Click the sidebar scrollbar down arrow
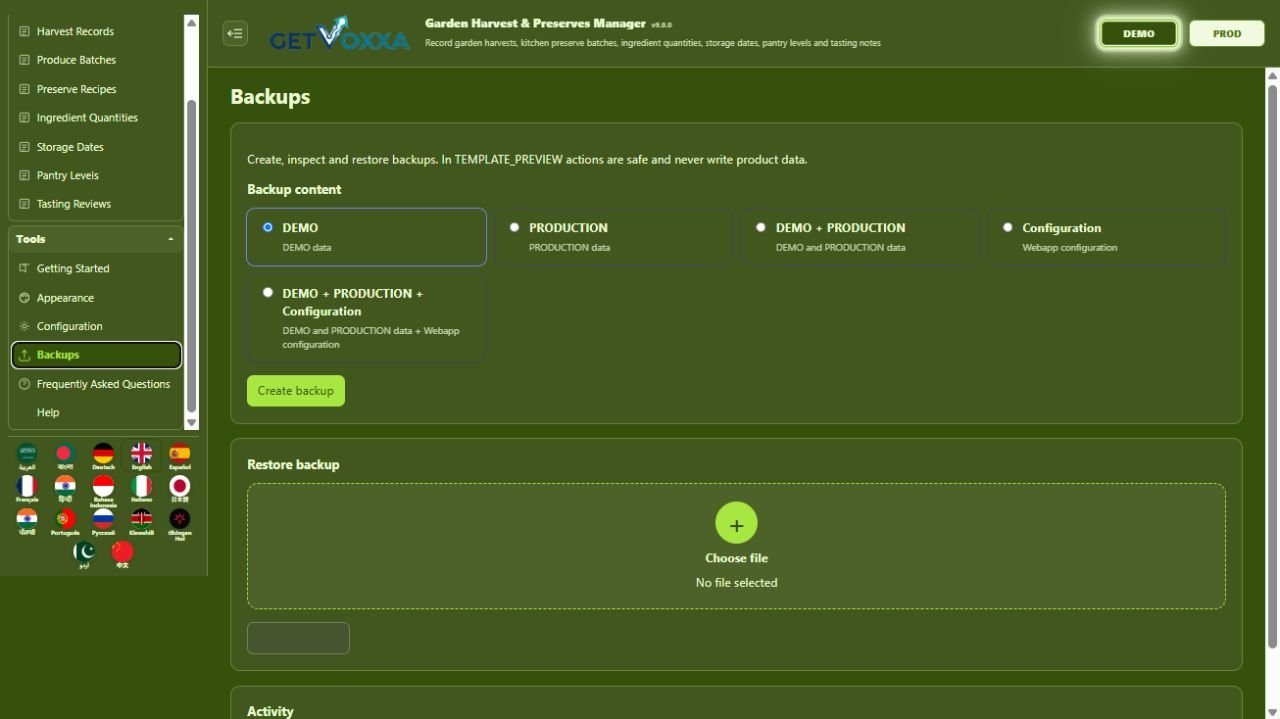 point(192,423)
